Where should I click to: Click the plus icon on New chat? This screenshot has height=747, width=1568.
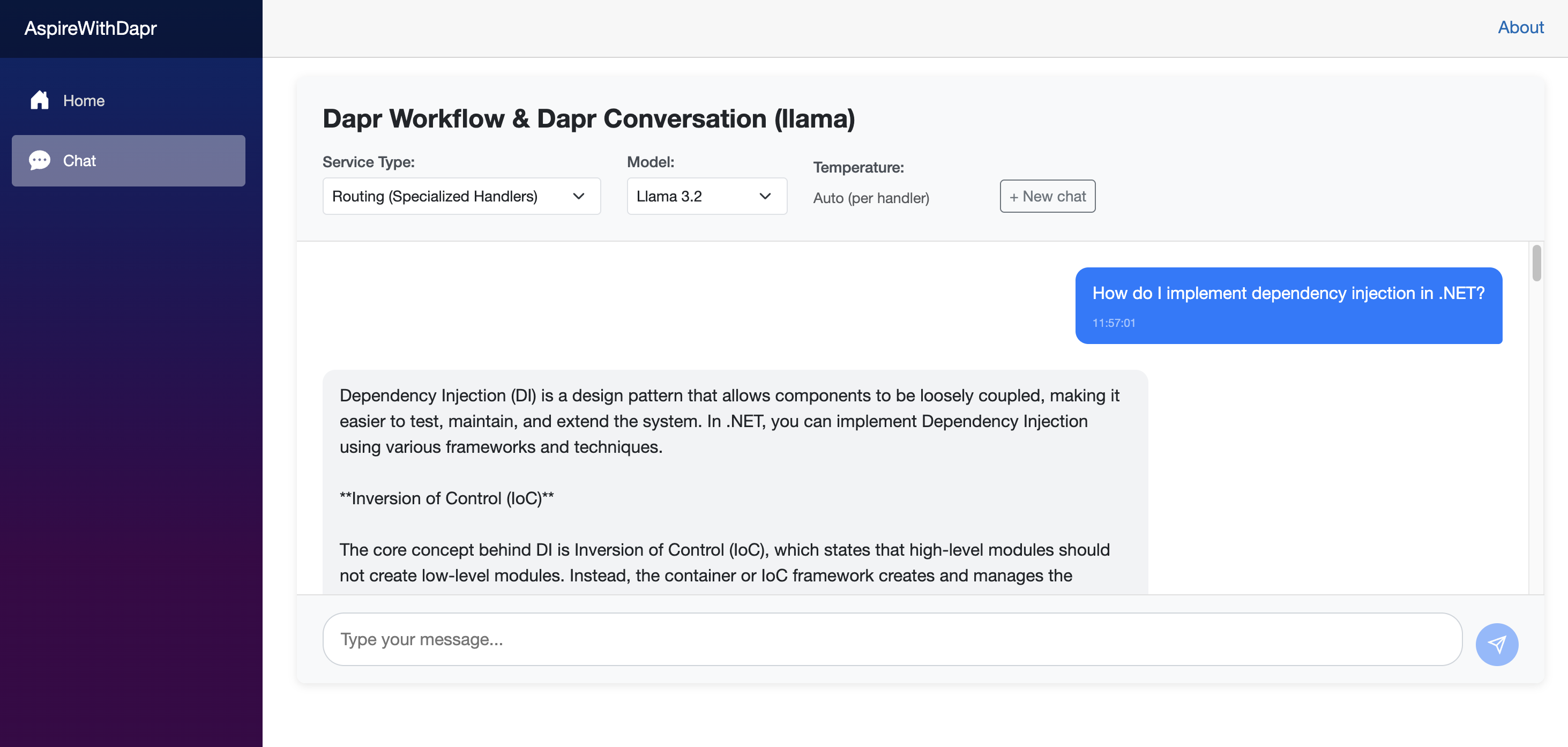tap(1013, 197)
